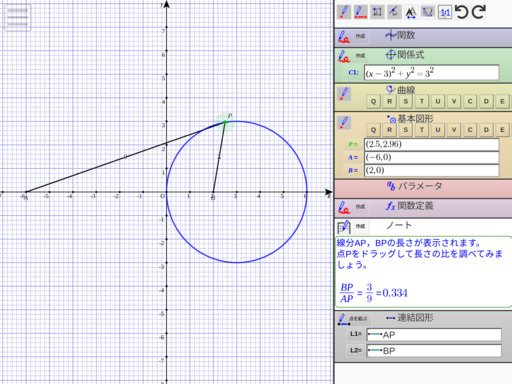Click the Q button in 曲線 row

(373, 101)
